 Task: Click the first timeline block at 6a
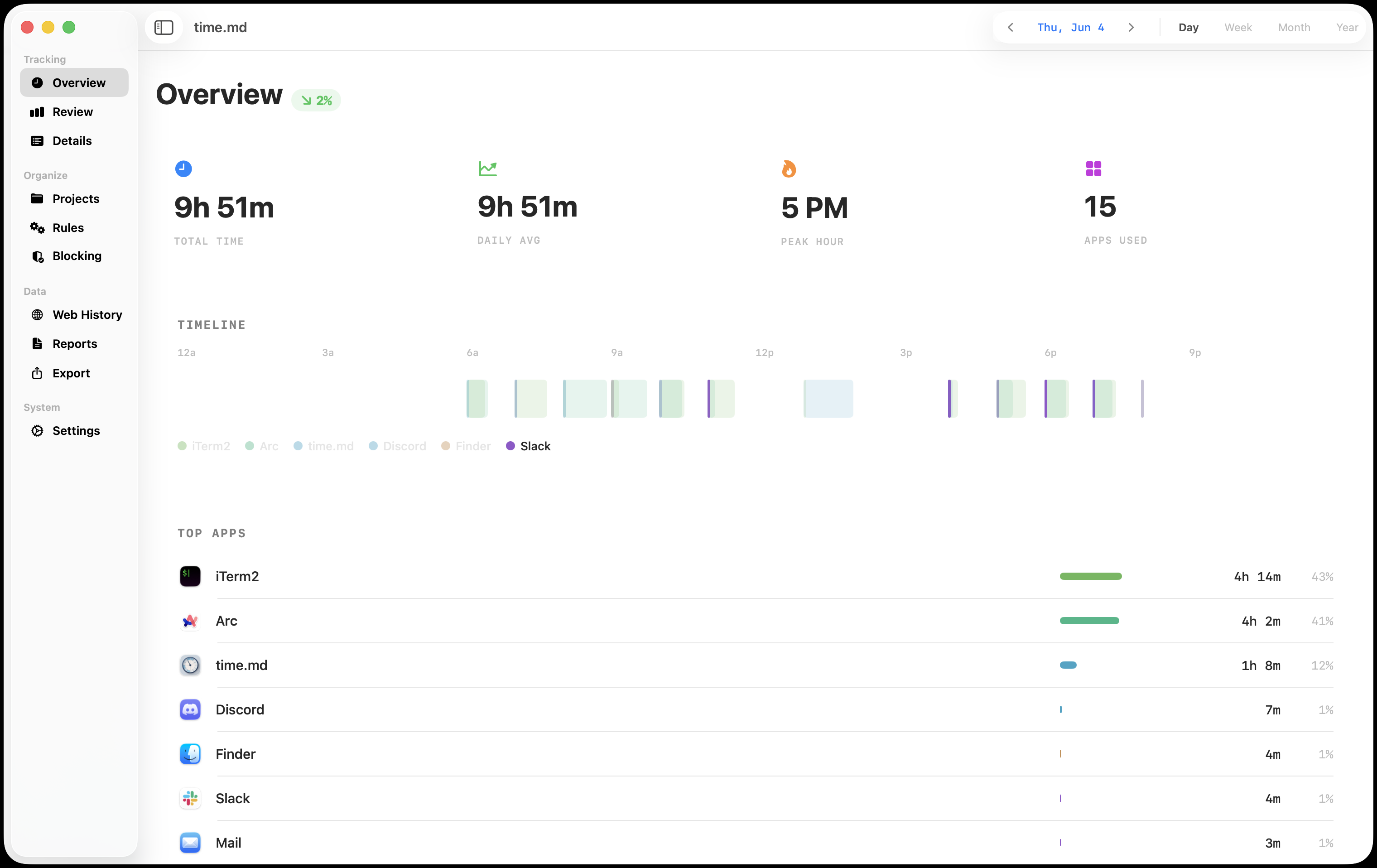477,399
